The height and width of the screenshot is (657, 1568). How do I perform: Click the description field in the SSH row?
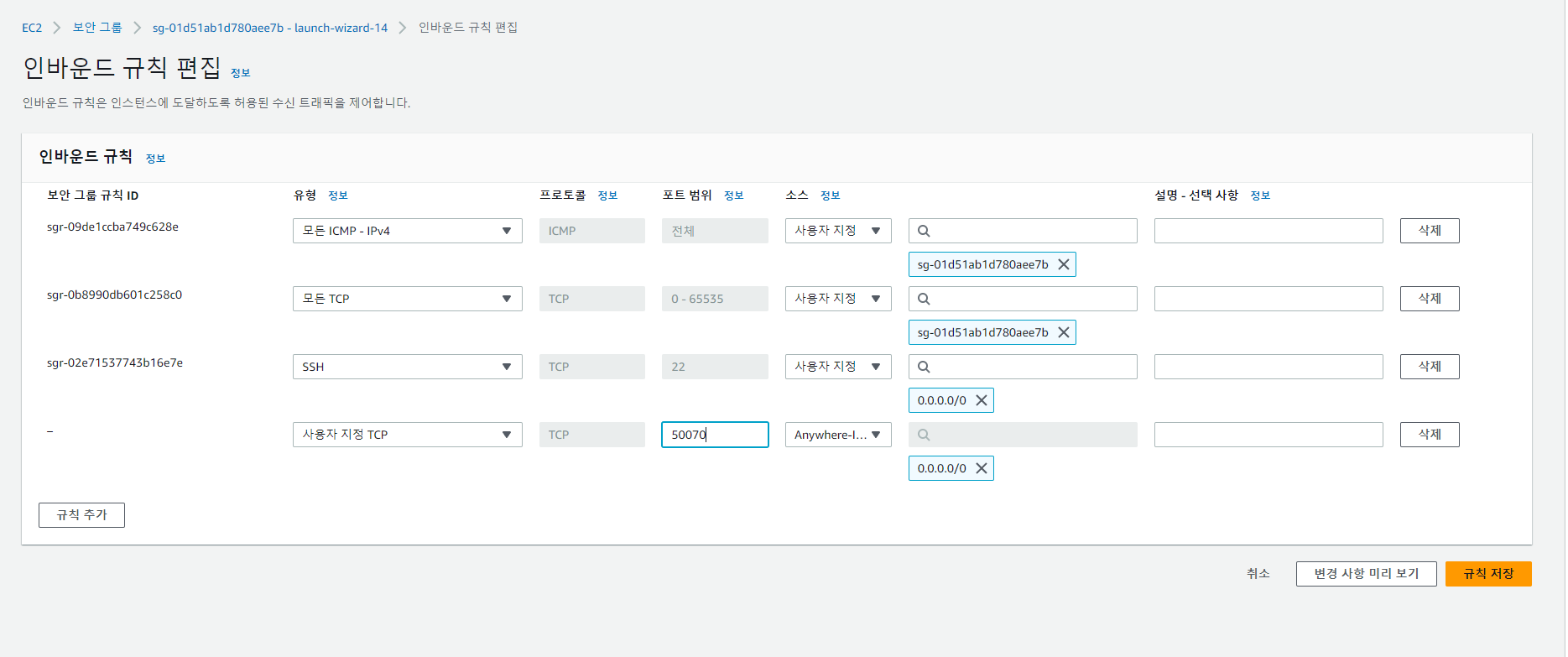pos(1268,367)
